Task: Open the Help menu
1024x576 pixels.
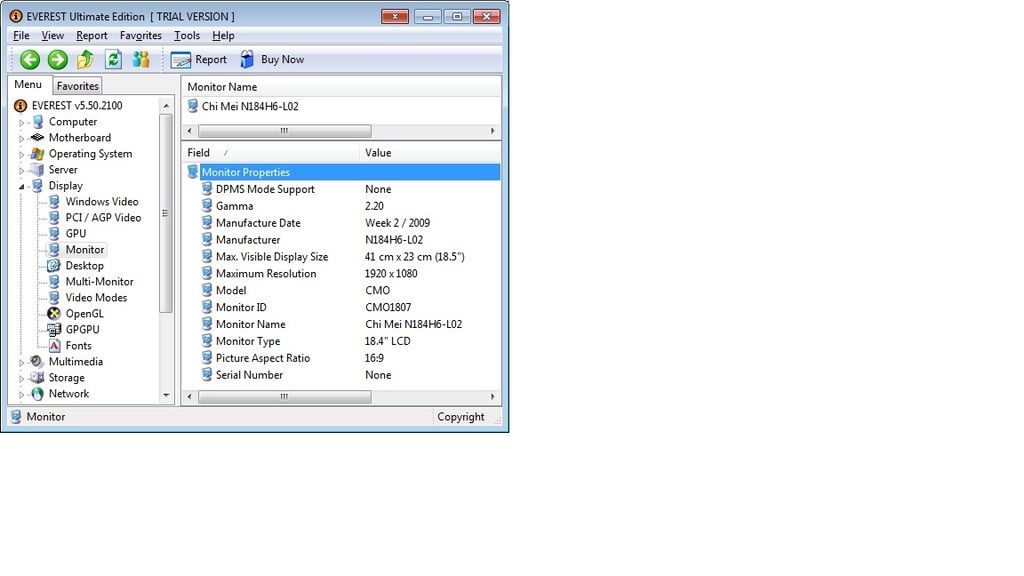Action: point(223,35)
